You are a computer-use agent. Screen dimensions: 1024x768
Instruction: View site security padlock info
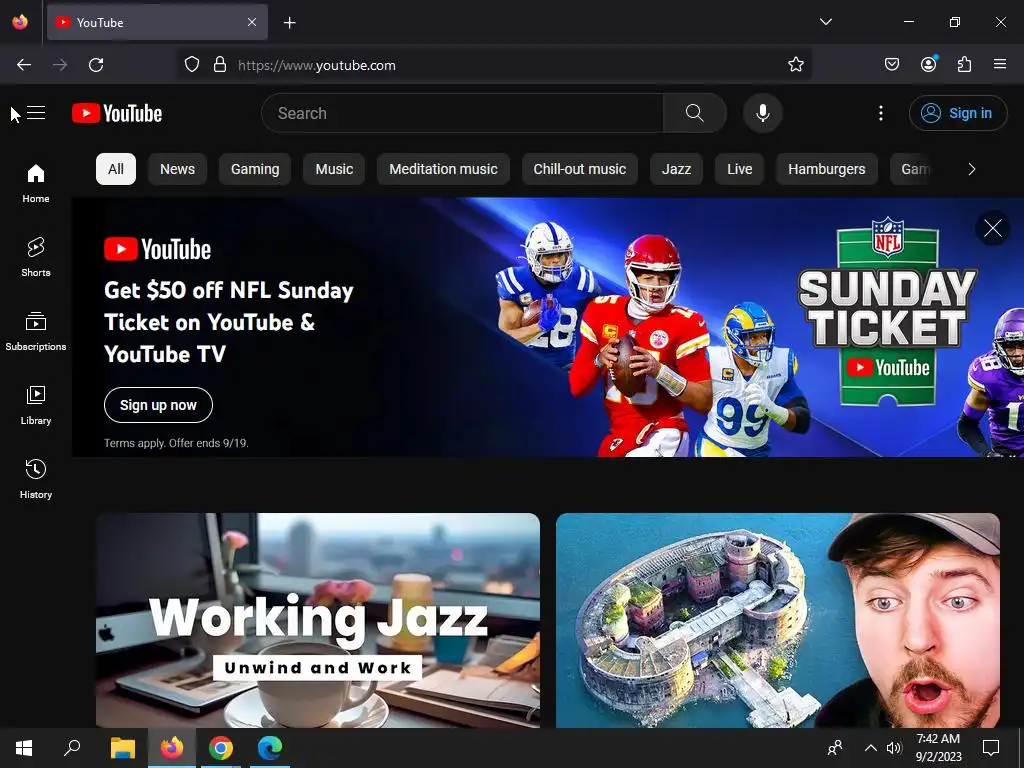(220, 65)
